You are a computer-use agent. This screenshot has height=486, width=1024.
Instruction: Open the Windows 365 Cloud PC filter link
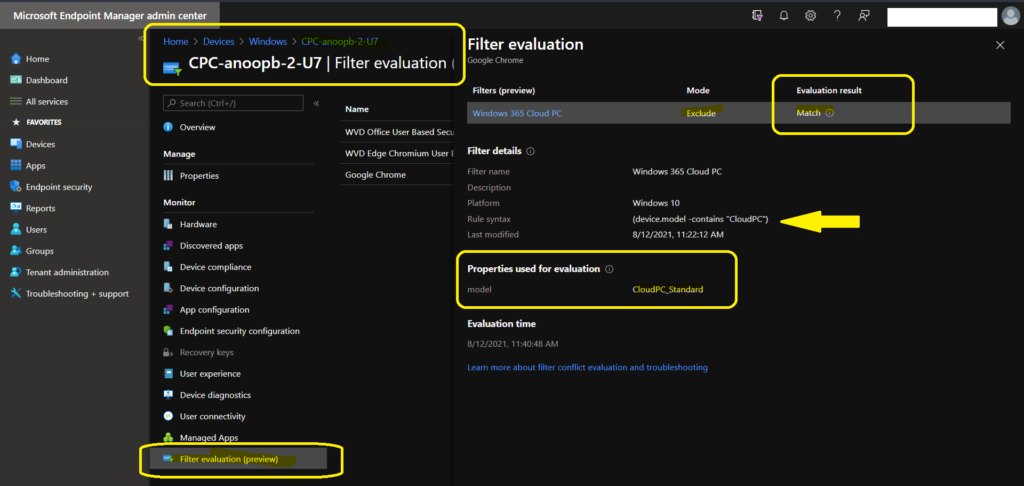[x=517, y=113]
